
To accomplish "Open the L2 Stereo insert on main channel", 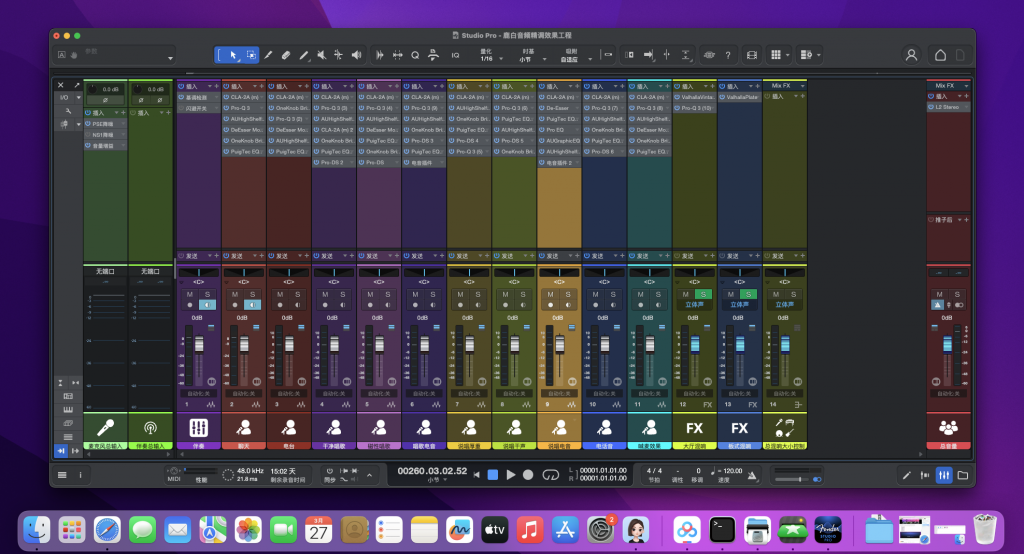I will pos(948,107).
